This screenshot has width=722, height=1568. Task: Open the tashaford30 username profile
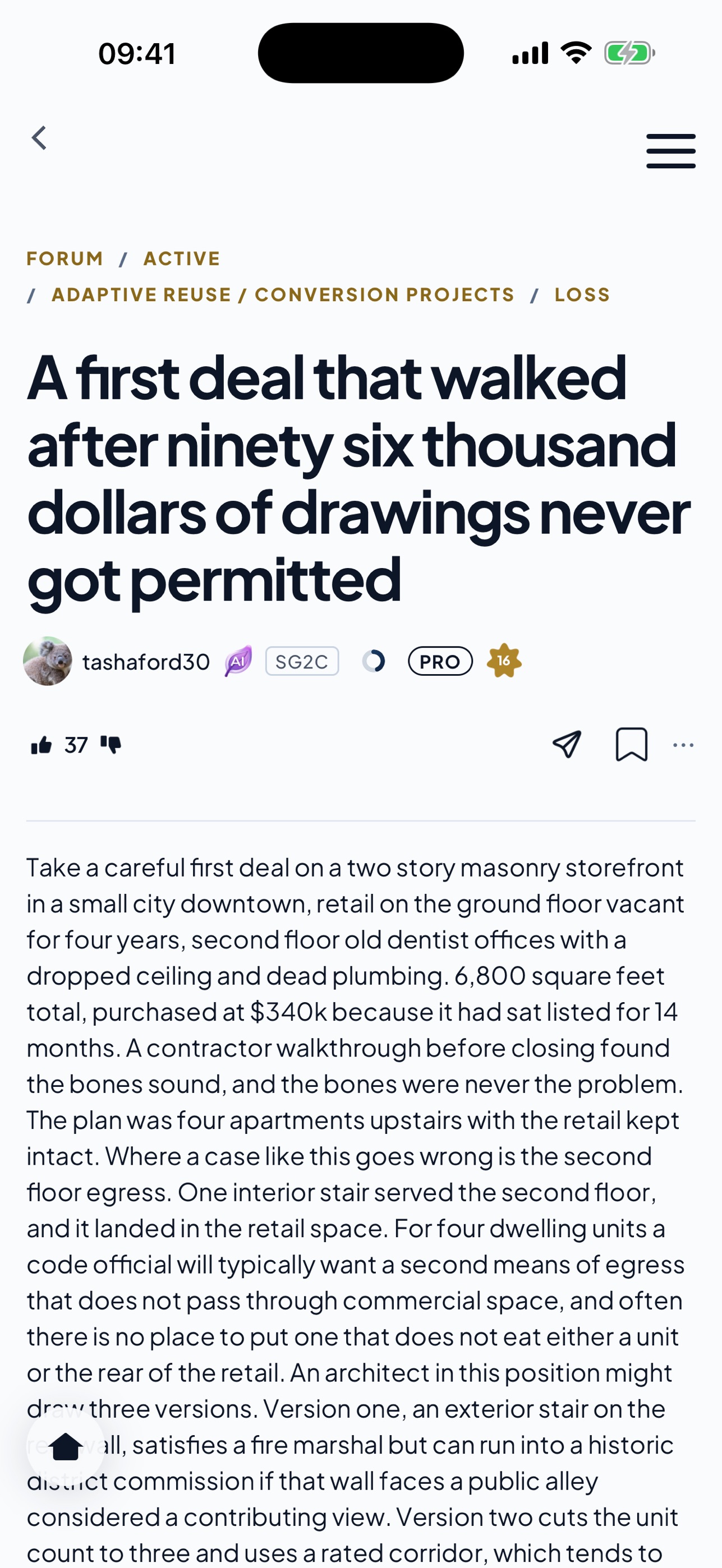[x=146, y=662]
